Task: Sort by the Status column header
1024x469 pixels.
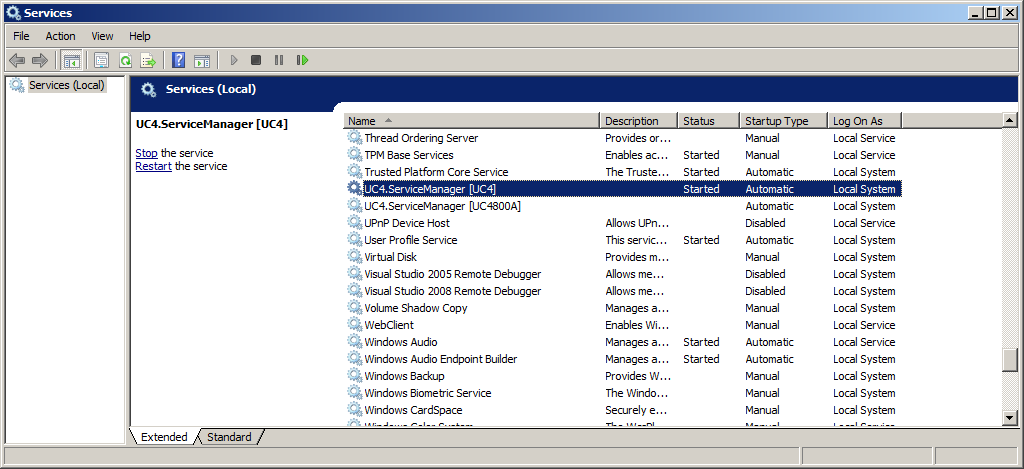Action: click(x=709, y=121)
